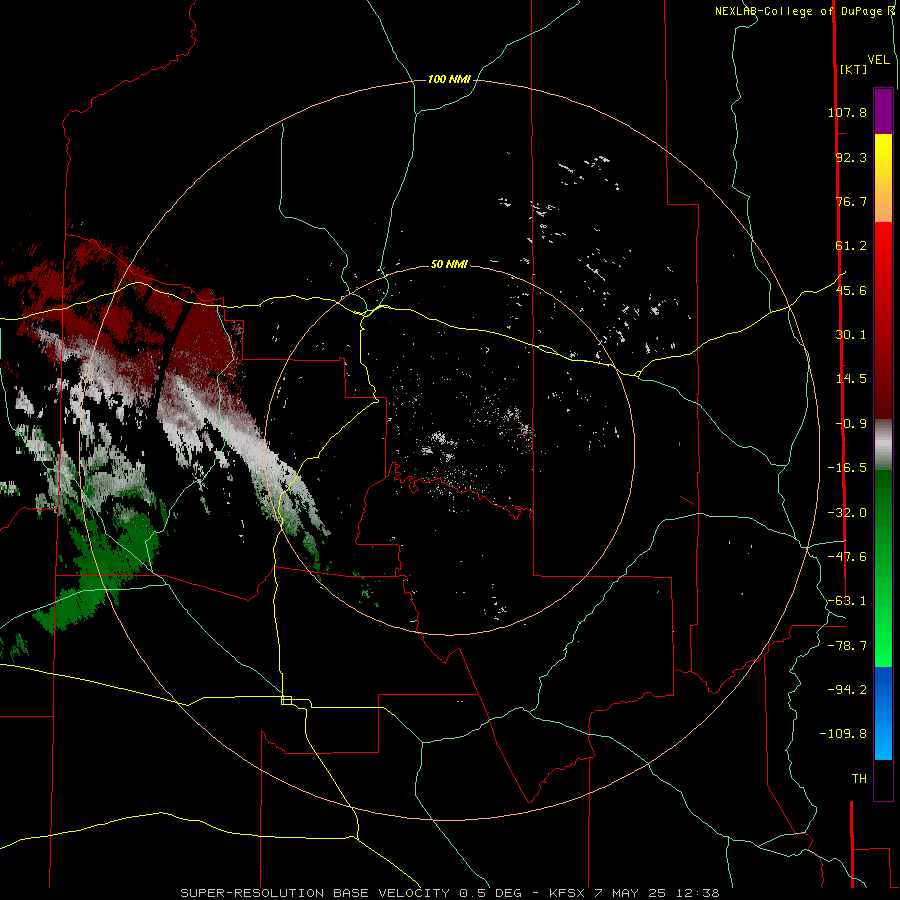900x900 pixels.
Task: Click the -32.0 legend value
Action: [x=847, y=513]
